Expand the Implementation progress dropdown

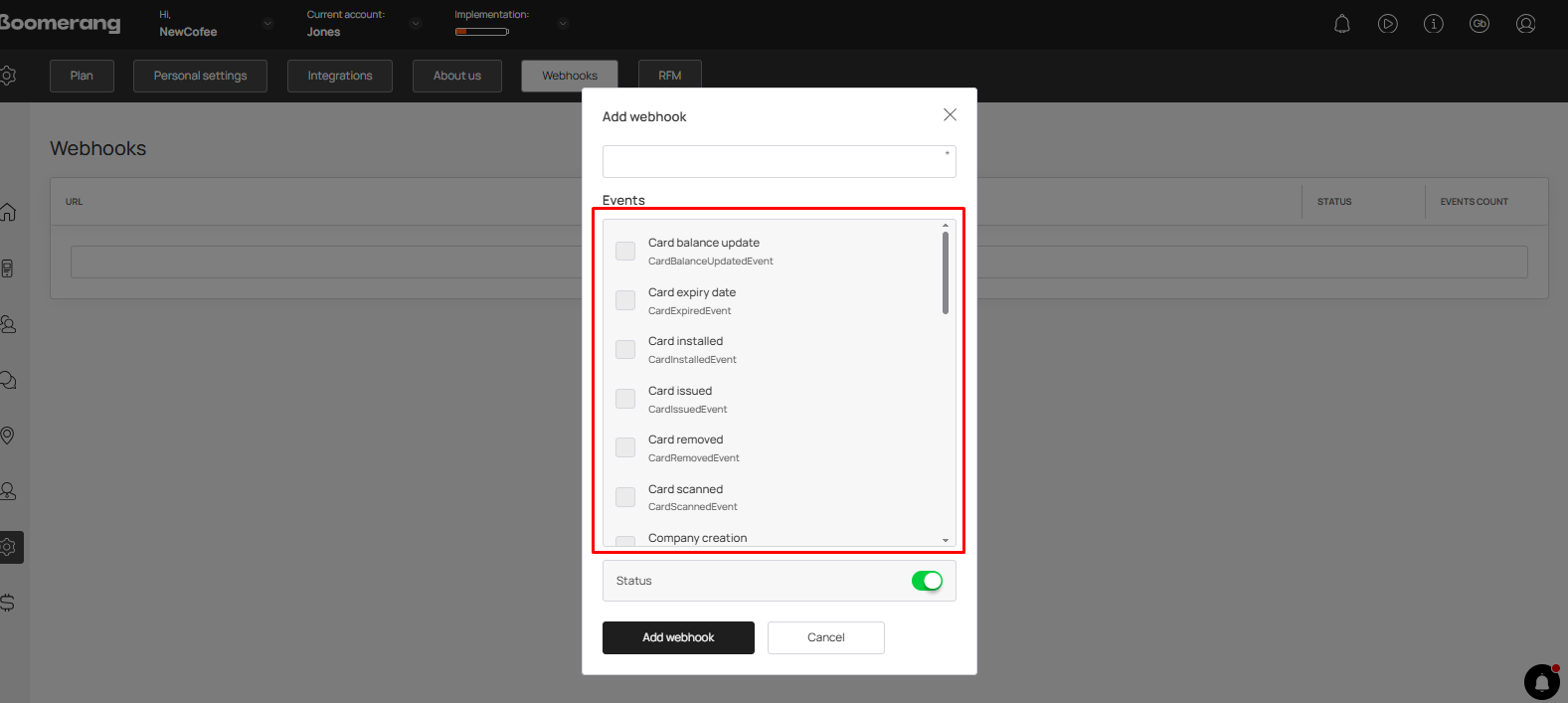563,24
